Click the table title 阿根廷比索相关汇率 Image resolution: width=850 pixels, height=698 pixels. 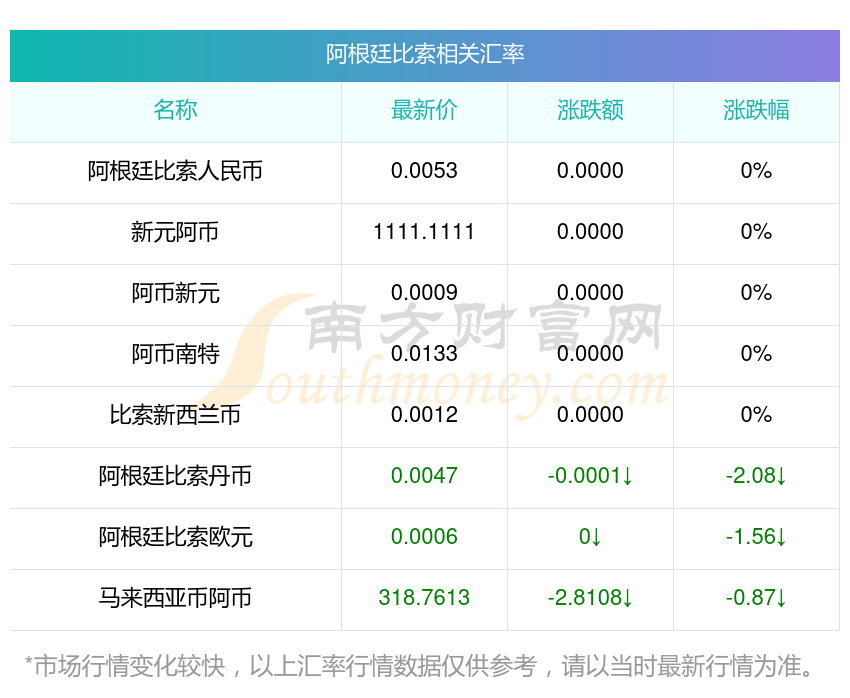pyautogui.click(x=425, y=54)
